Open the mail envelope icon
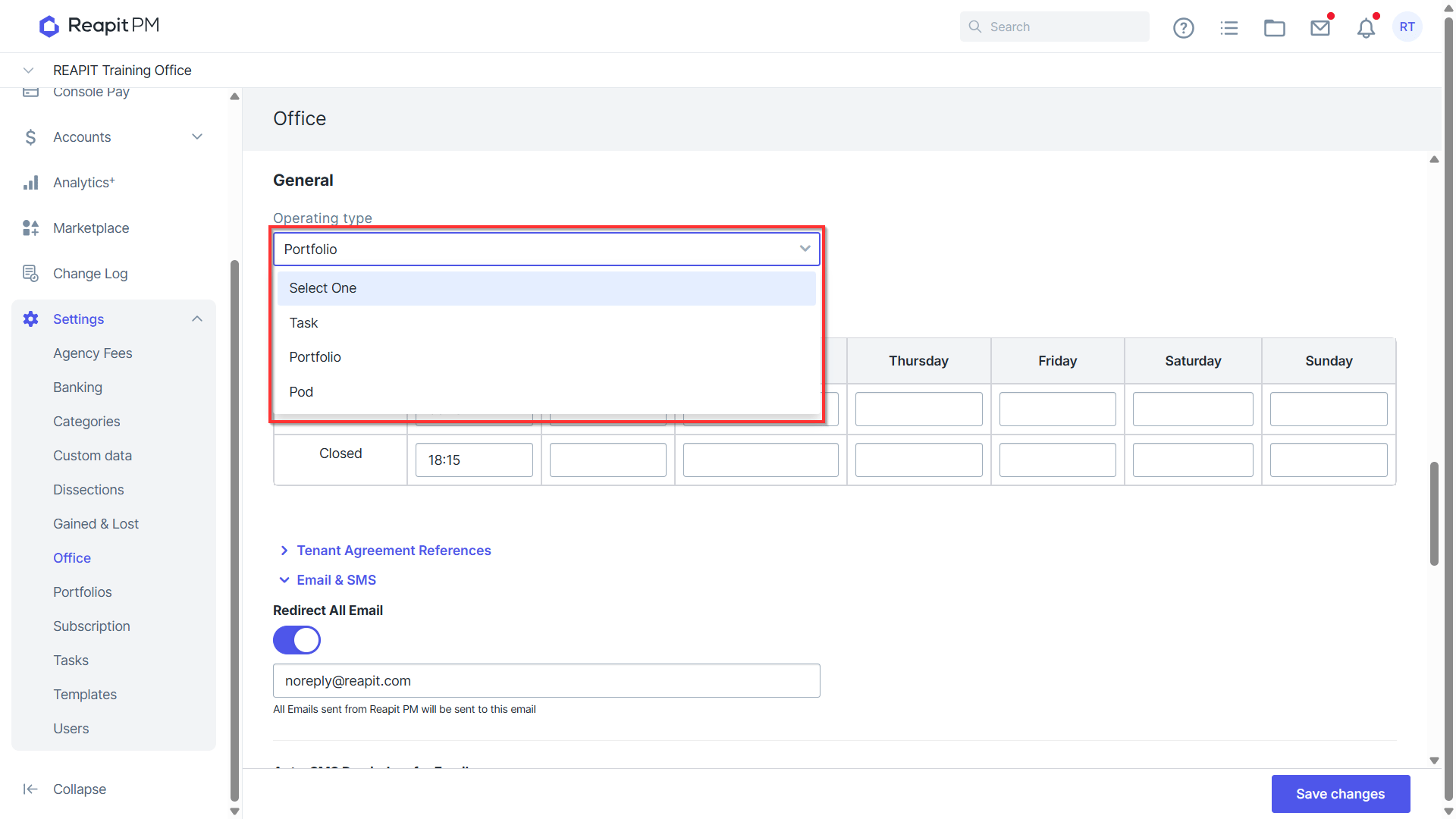 pos(1320,28)
